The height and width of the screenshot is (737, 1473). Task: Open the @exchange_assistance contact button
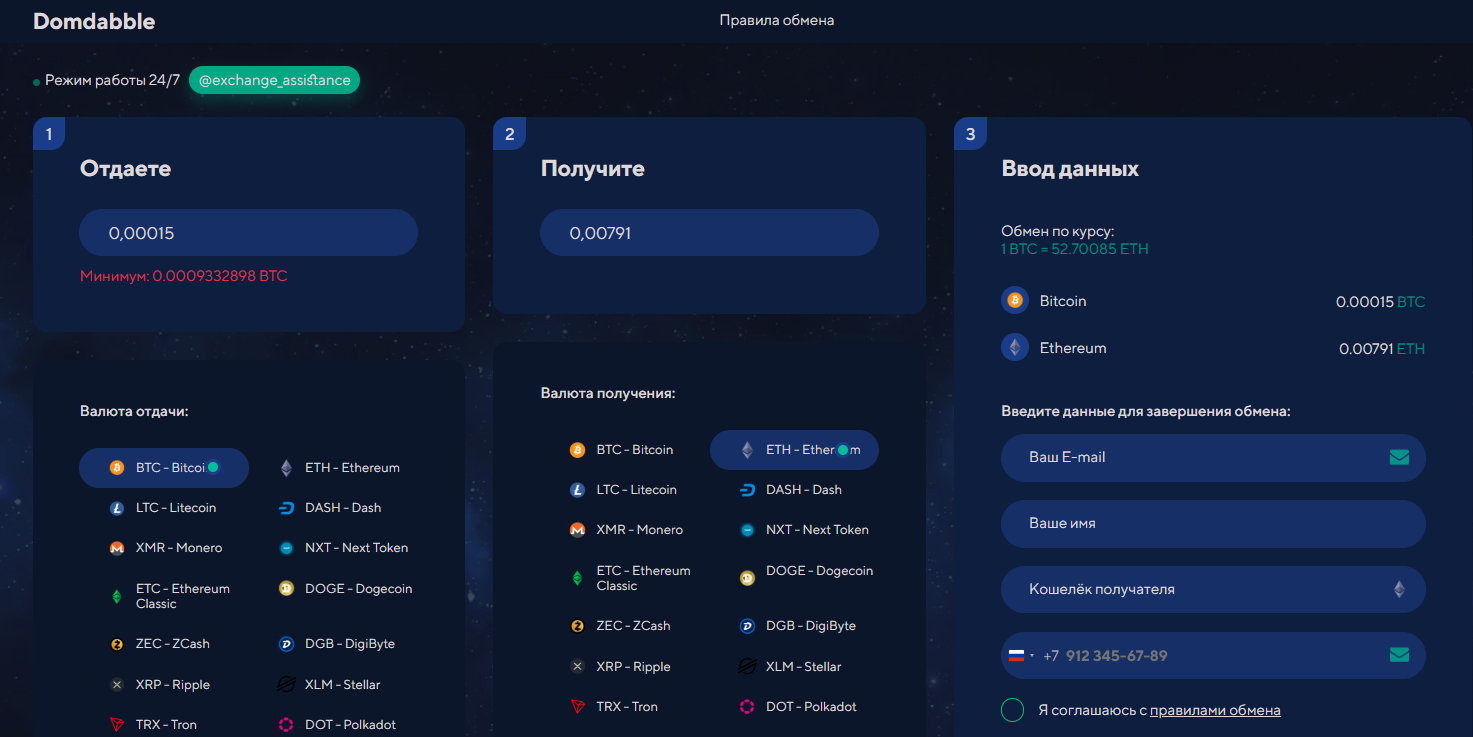(x=274, y=80)
